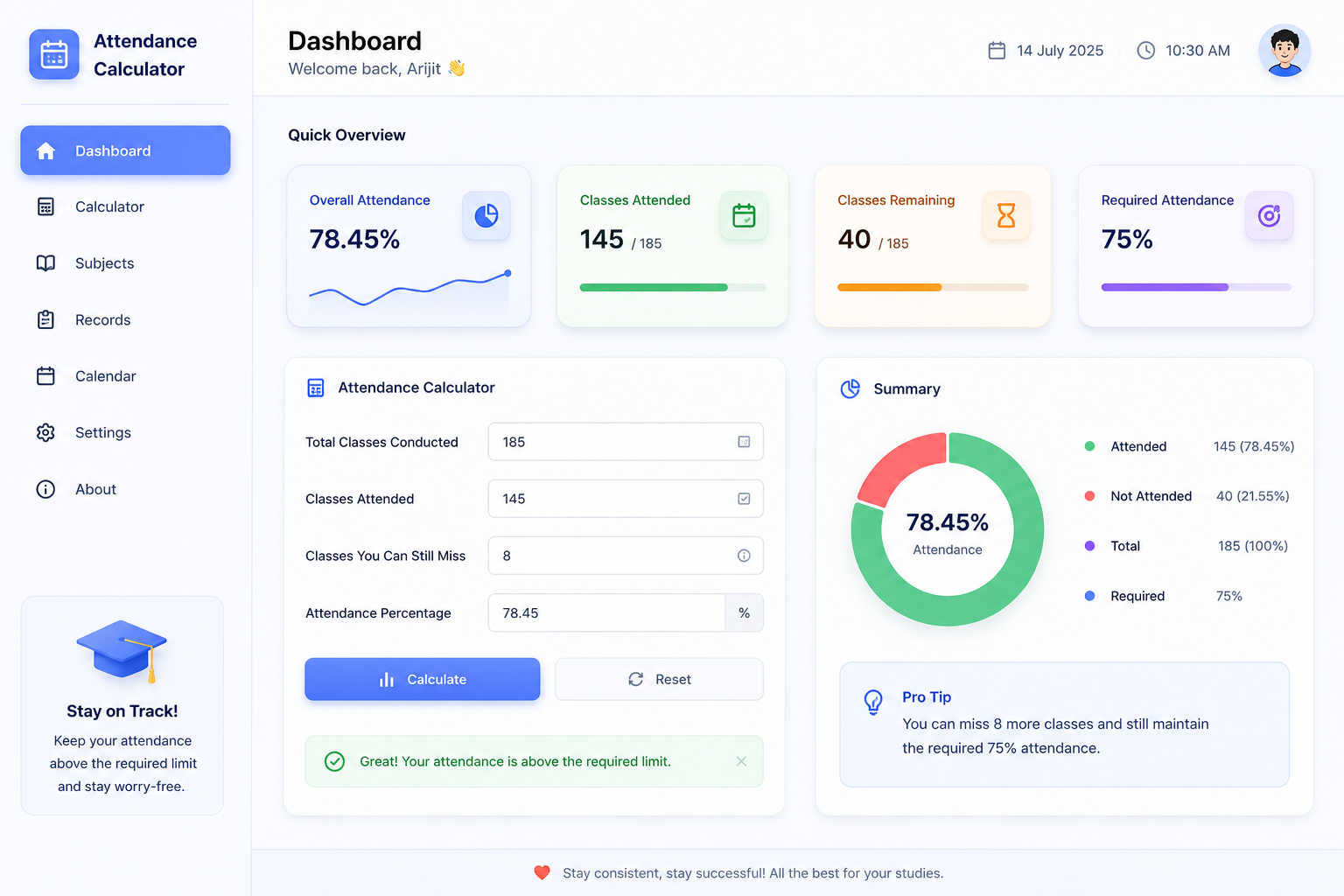
Task: Click the % suffix on Attendance Percentage
Action: [x=744, y=612]
